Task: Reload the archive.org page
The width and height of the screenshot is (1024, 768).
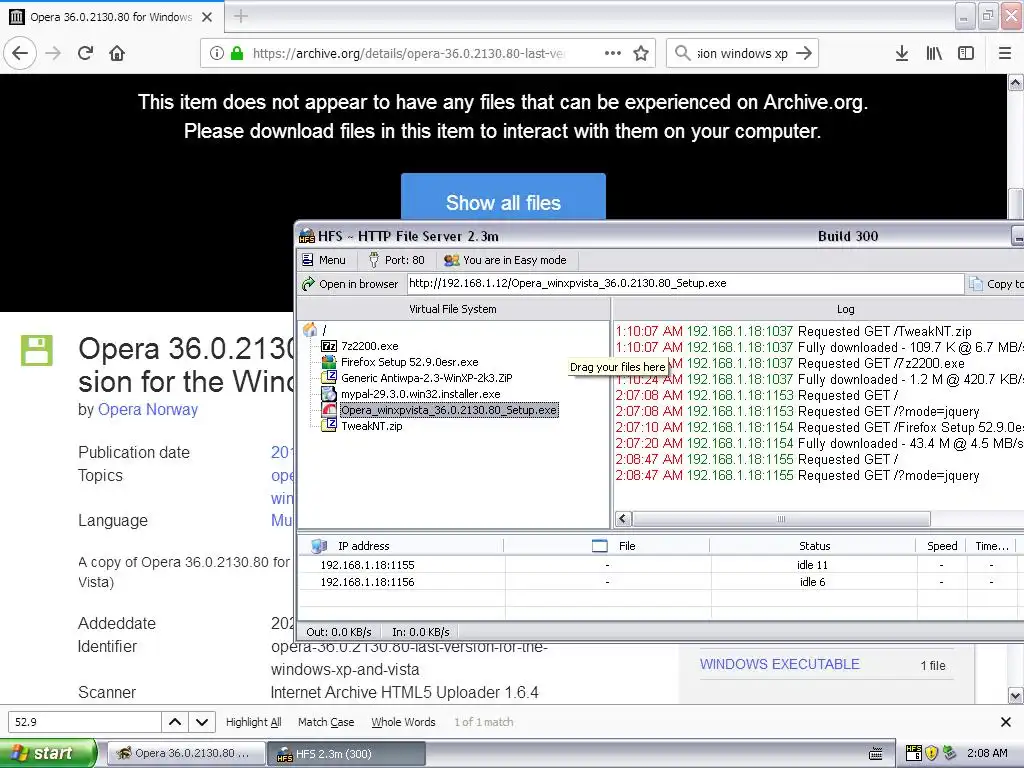Action: (x=85, y=53)
